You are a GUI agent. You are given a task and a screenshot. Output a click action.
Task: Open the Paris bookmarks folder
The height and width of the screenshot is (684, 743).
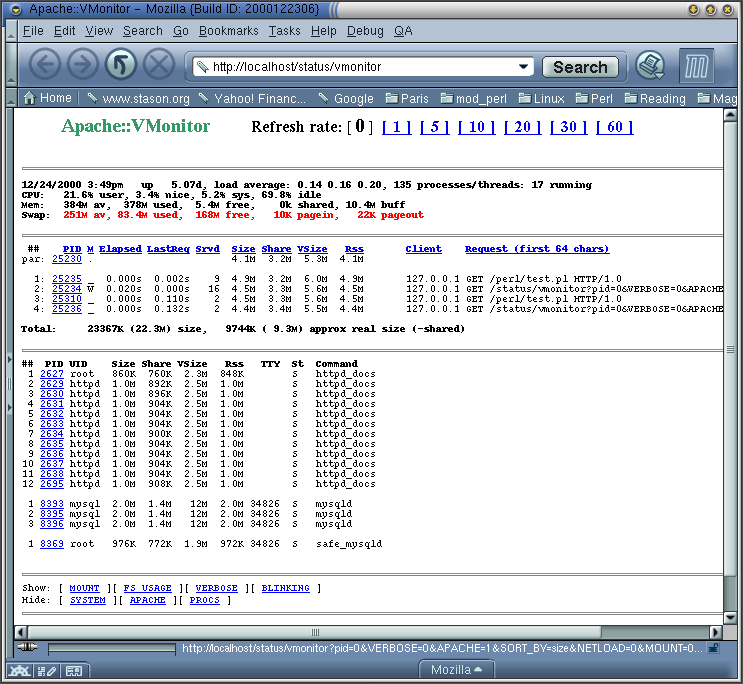[x=407, y=99]
